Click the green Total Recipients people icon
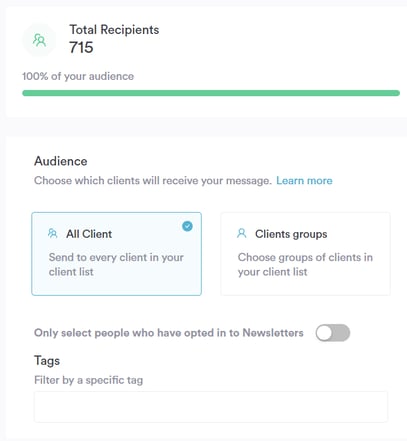 [39, 40]
